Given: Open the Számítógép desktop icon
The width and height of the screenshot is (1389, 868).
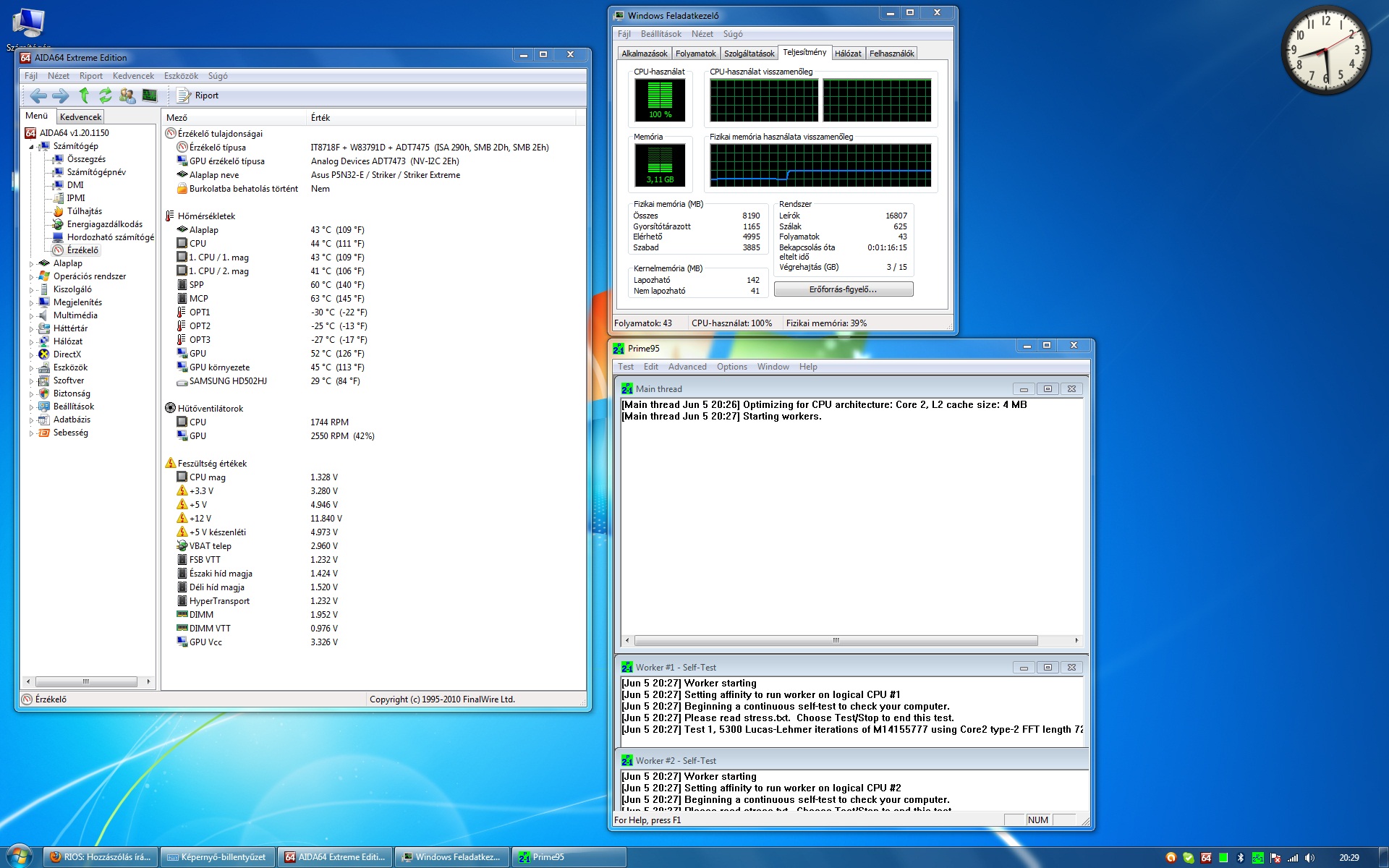Looking at the screenshot, I should 28,27.
